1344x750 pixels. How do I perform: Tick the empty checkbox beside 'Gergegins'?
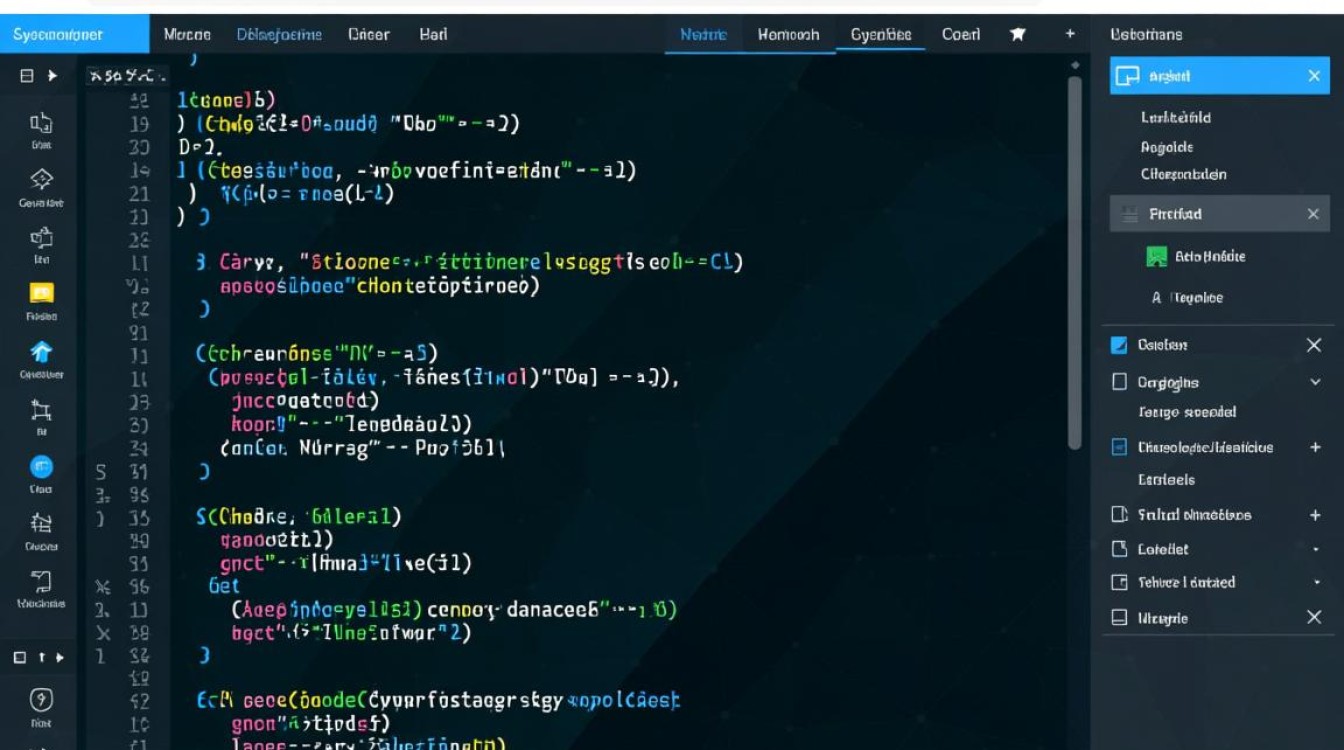(1120, 382)
